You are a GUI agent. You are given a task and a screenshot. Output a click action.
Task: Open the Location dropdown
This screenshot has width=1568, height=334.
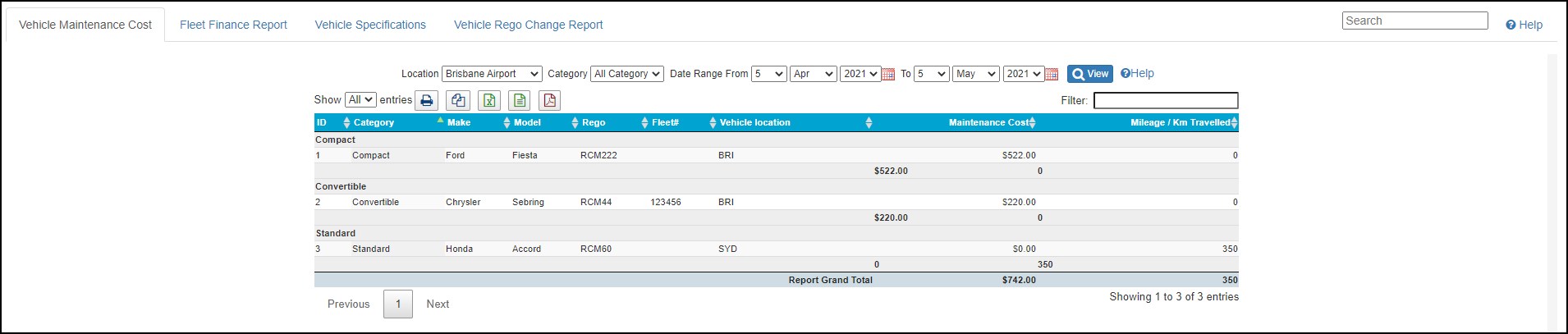tap(492, 74)
